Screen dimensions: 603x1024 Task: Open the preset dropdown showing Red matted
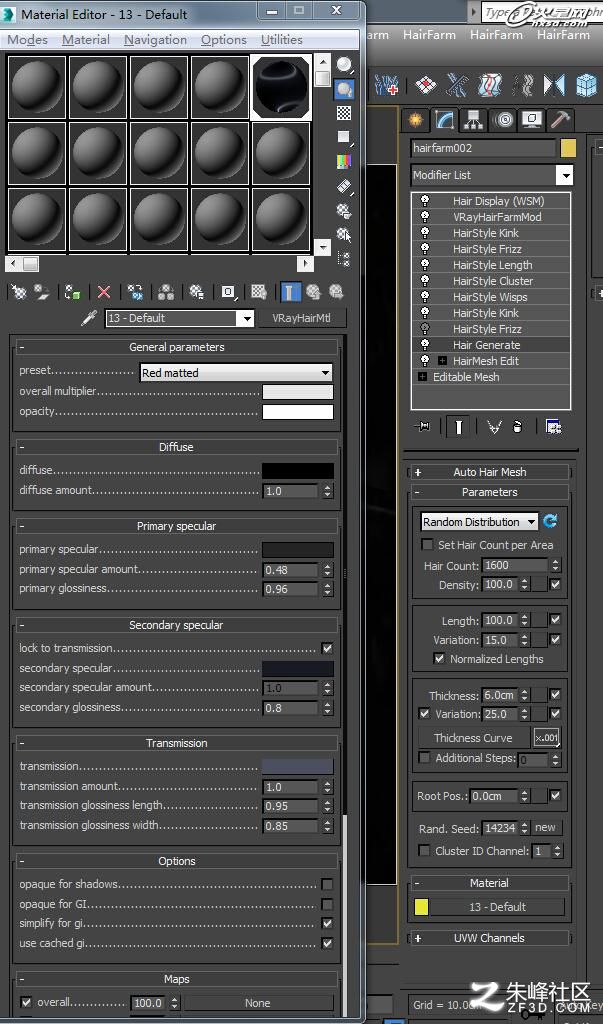[236, 372]
